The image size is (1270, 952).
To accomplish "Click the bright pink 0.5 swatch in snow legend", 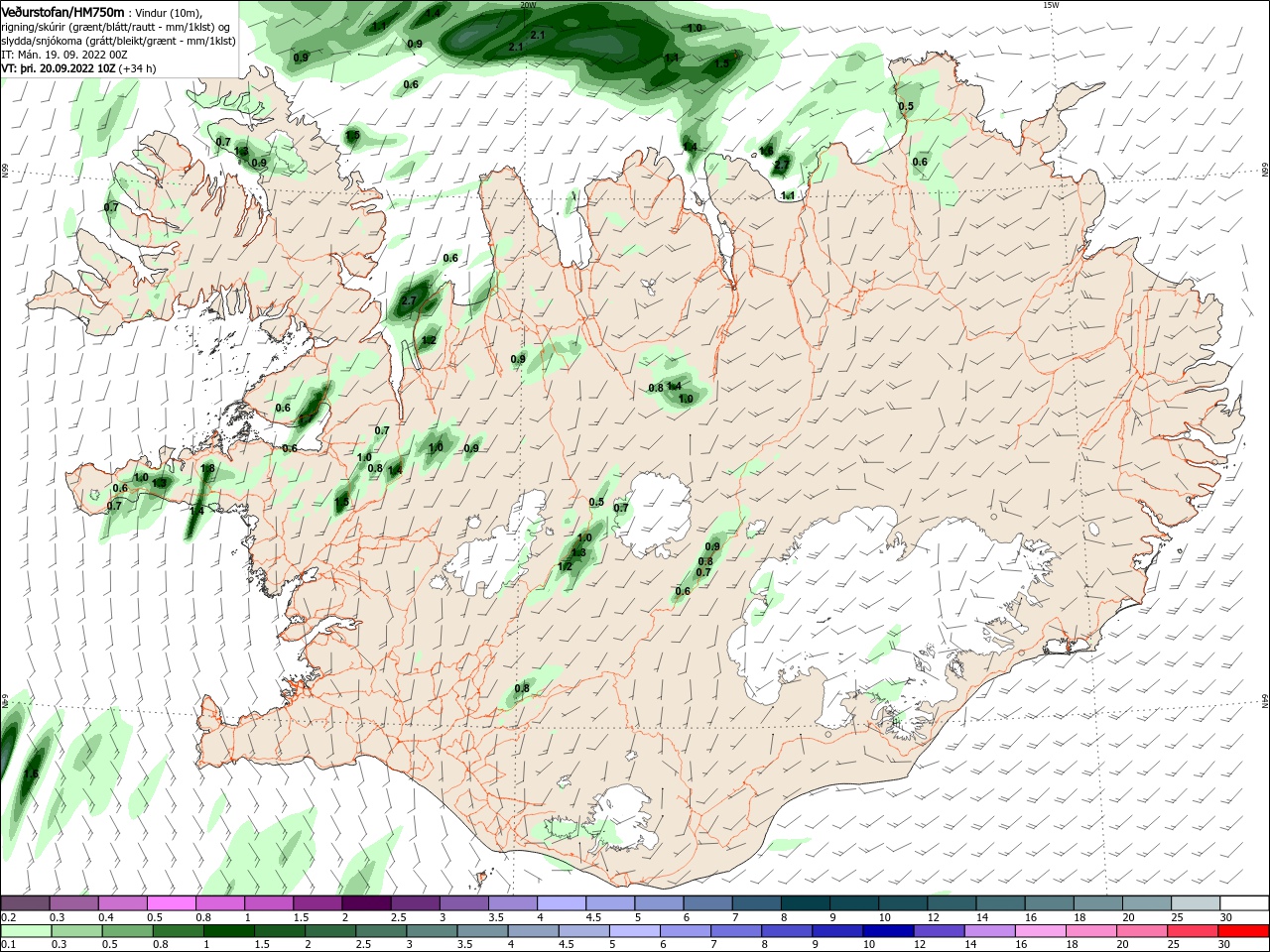I will tap(171, 903).
